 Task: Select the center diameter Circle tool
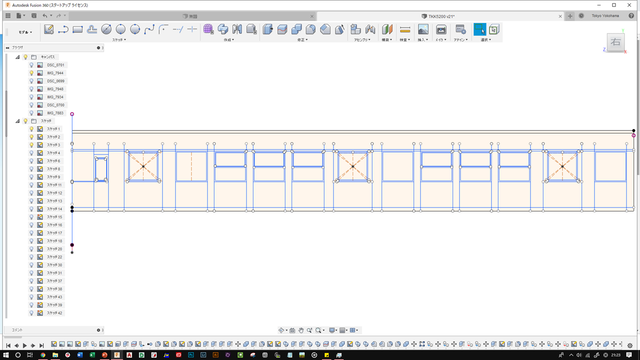pos(107,29)
